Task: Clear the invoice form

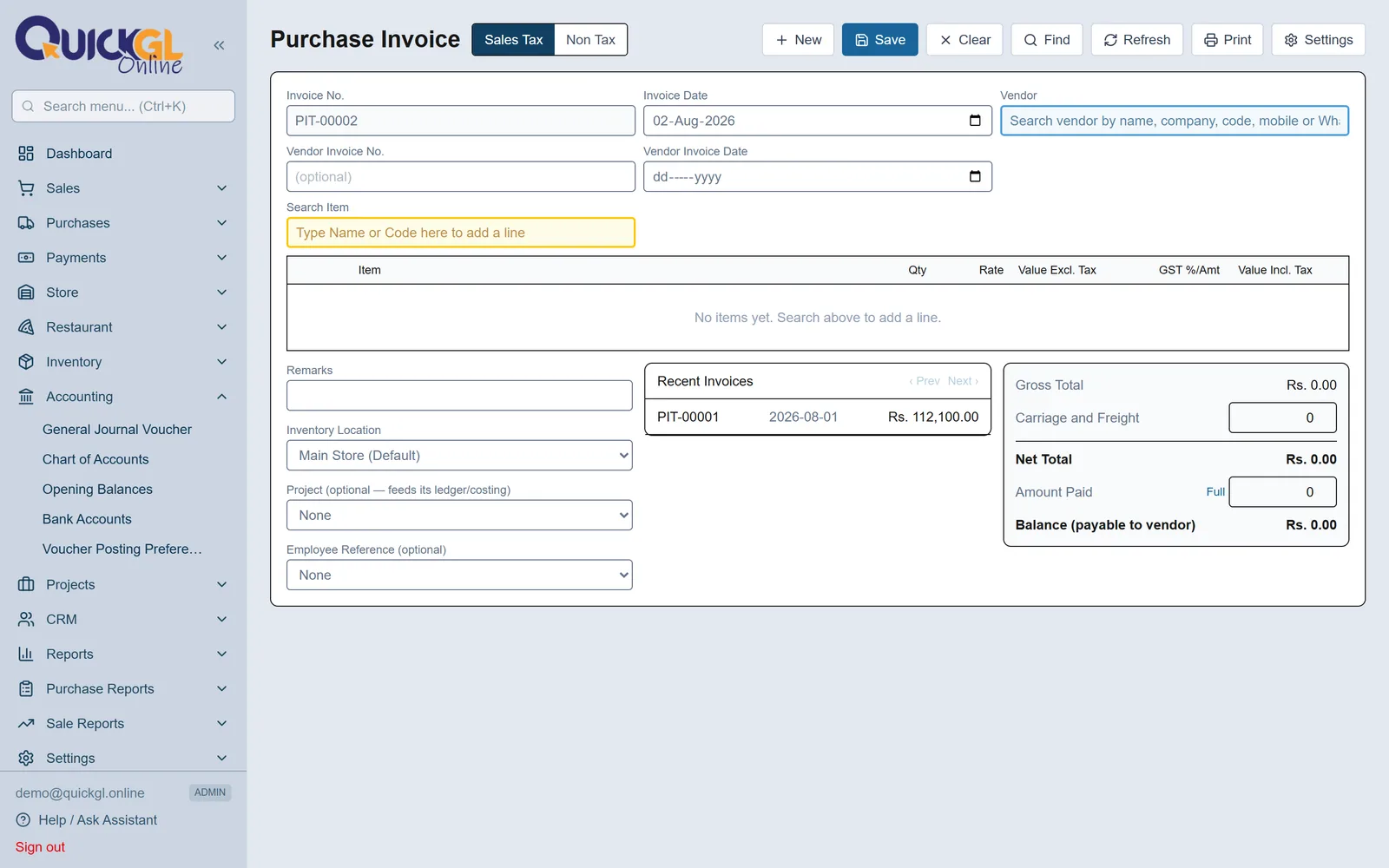Action: click(x=964, y=40)
